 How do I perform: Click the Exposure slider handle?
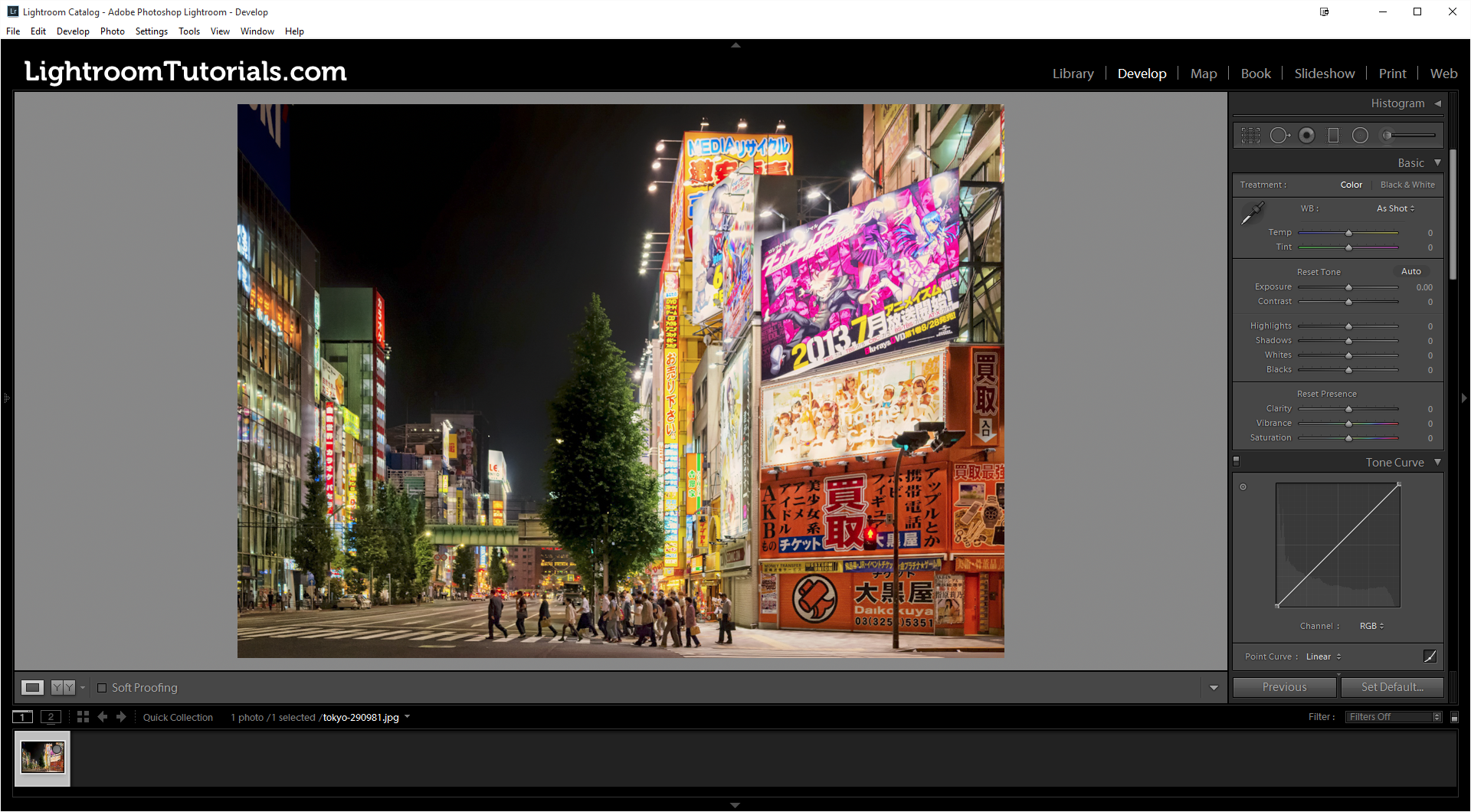click(x=1348, y=287)
